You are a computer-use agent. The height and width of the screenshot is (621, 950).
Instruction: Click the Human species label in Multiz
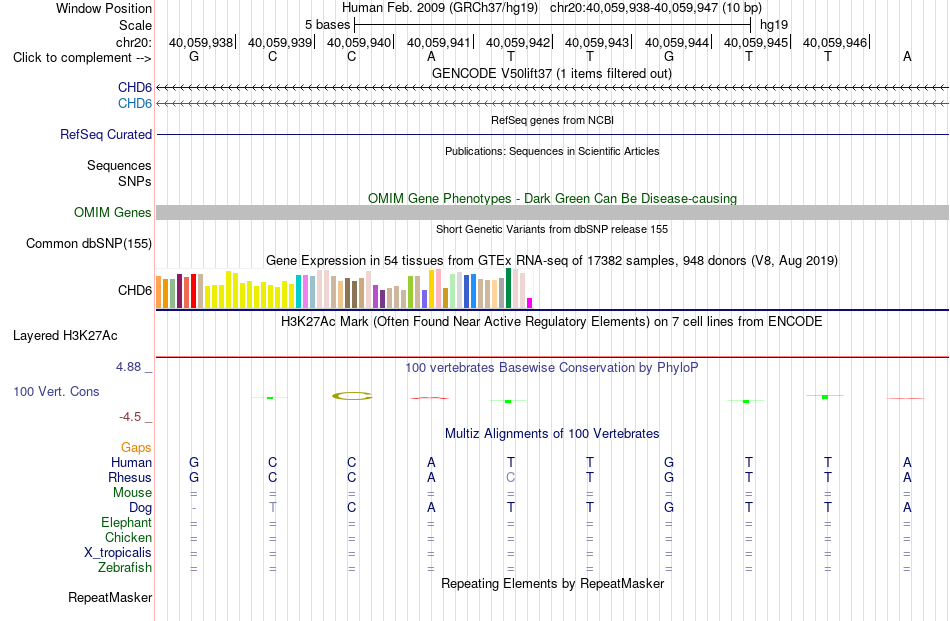pos(131,462)
